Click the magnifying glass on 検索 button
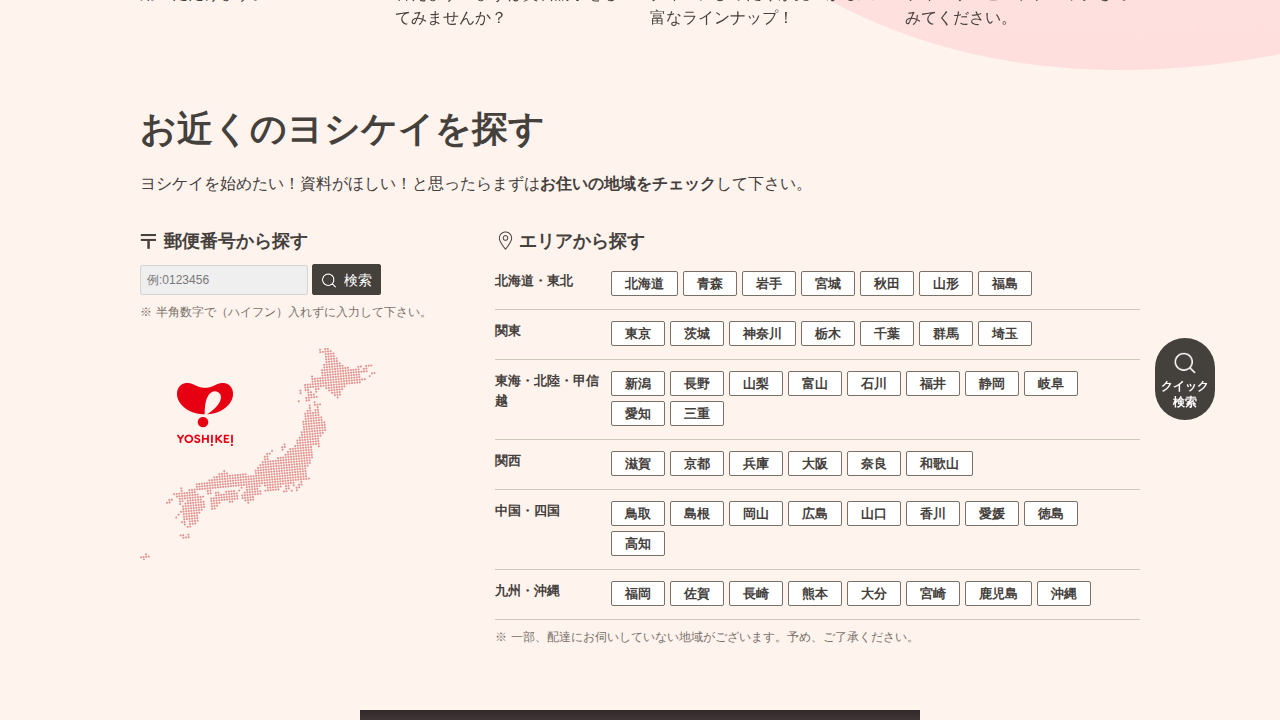Image resolution: width=1280 pixels, height=720 pixels. [x=327, y=279]
